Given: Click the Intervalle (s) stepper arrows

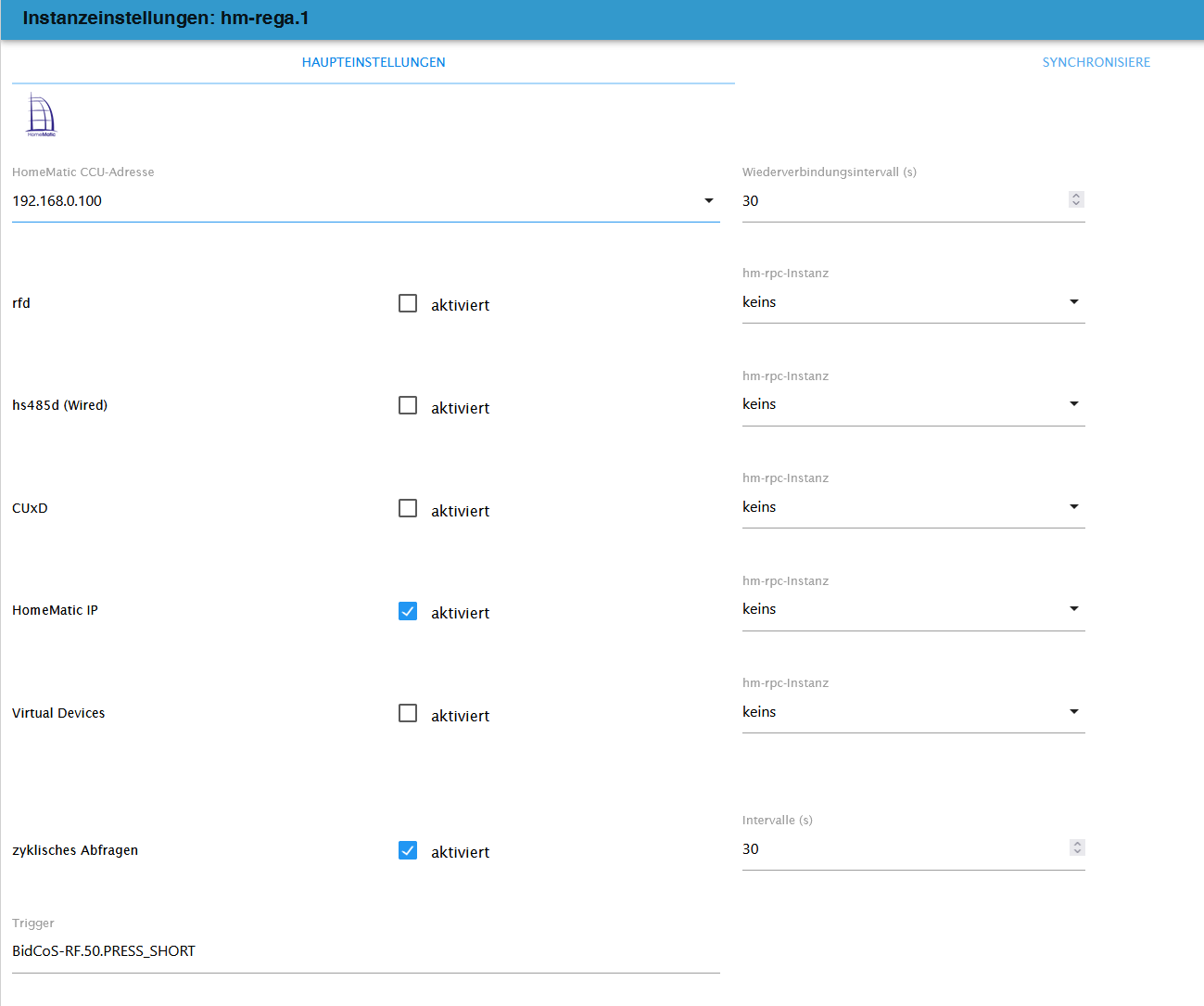Looking at the screenshot, I should click(x=1076, y=847).
